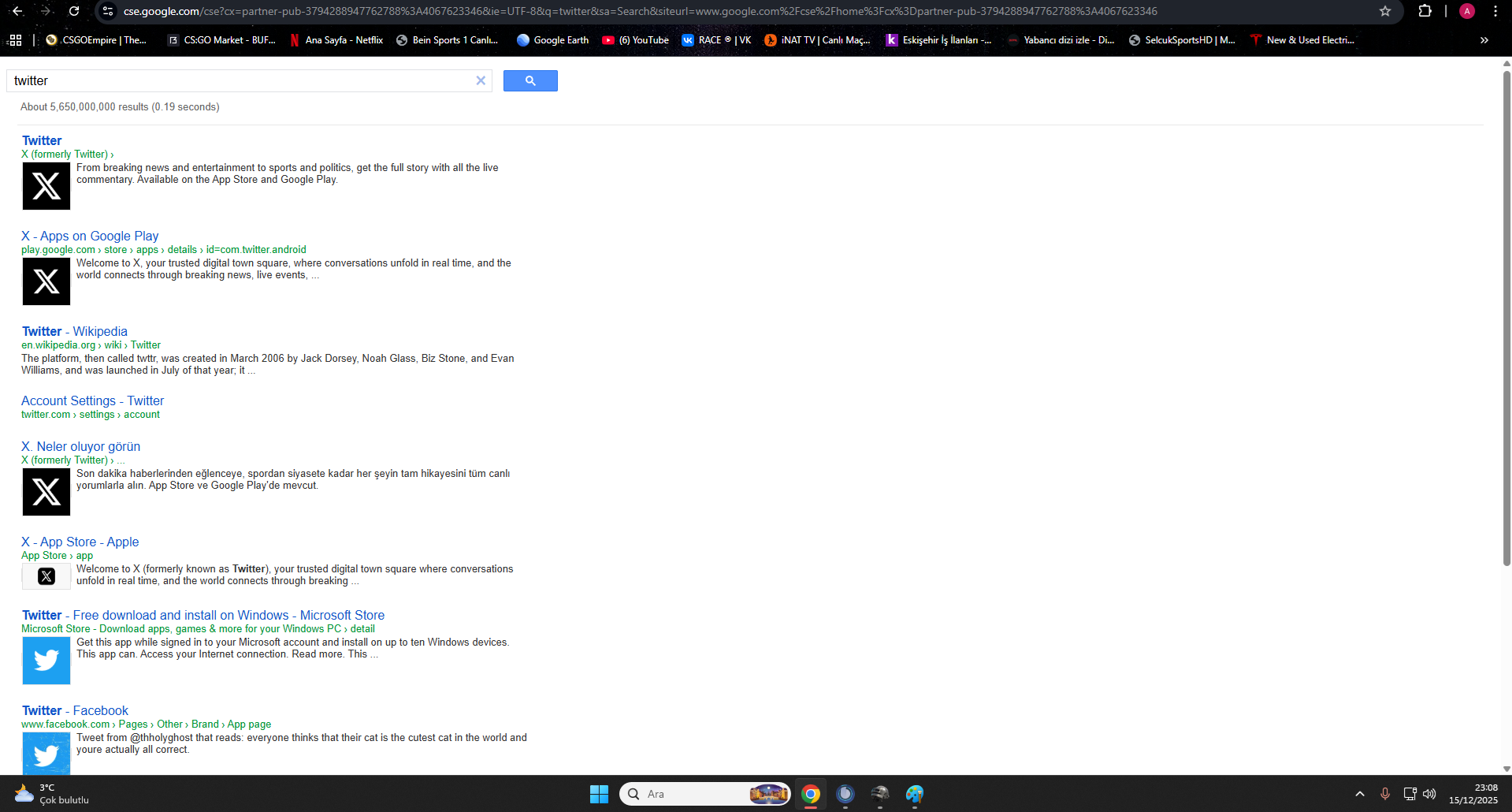Open the CS:GO Market - BUF bookmark
This screenshot has height=812, width=1512.
coord(221,40)
